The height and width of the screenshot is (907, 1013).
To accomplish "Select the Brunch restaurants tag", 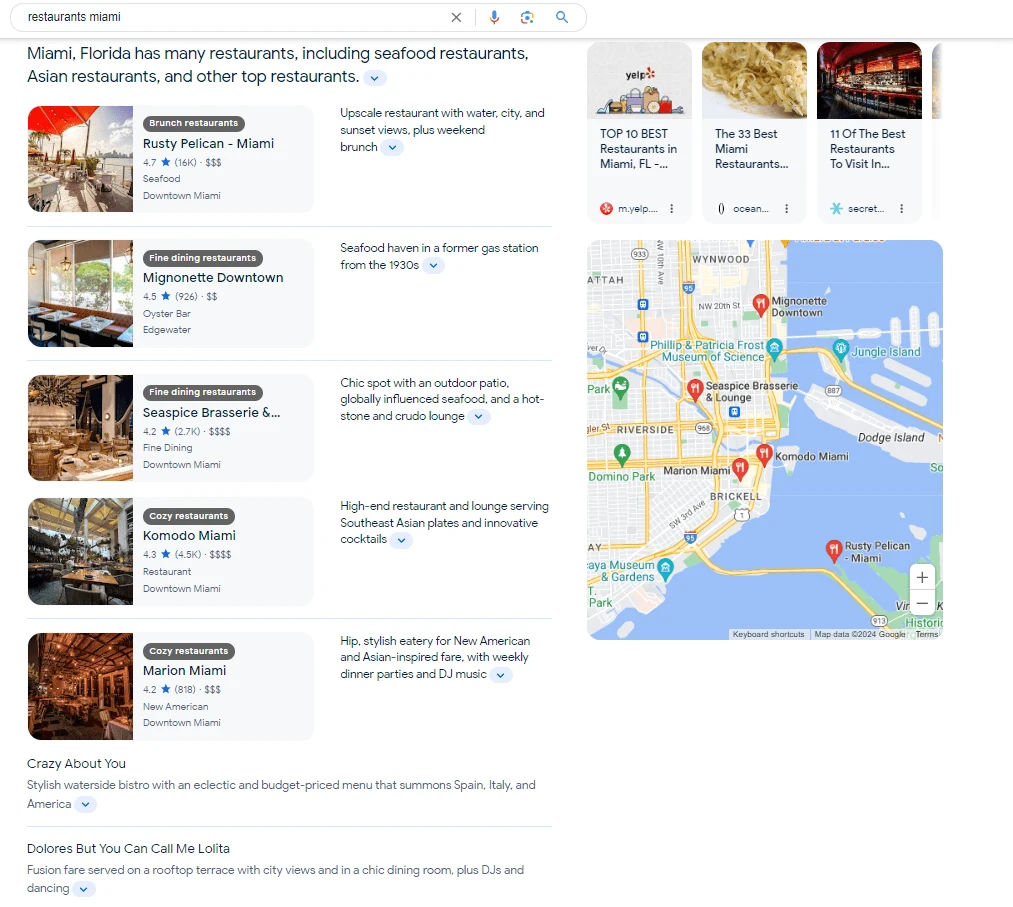I will [x=193, y=123].
